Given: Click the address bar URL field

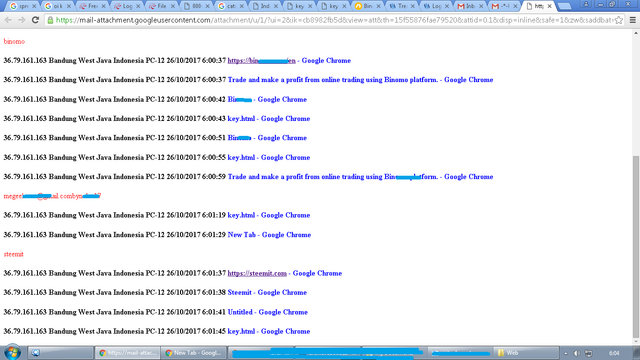Looking at the screenshot, I should pos(335,20).
